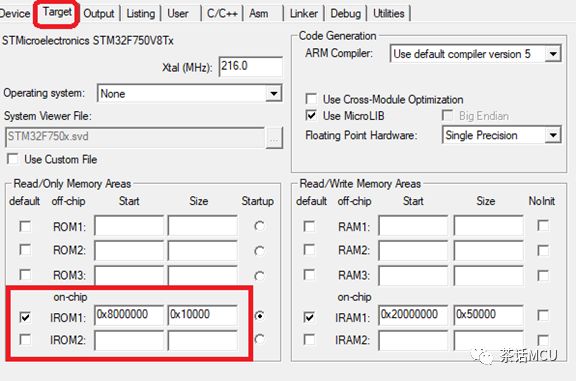The width and height of the screenshot is (576, 381).
Task: Expand the ARM Compiler version dropdown
Action: click(x=552, y=54)
